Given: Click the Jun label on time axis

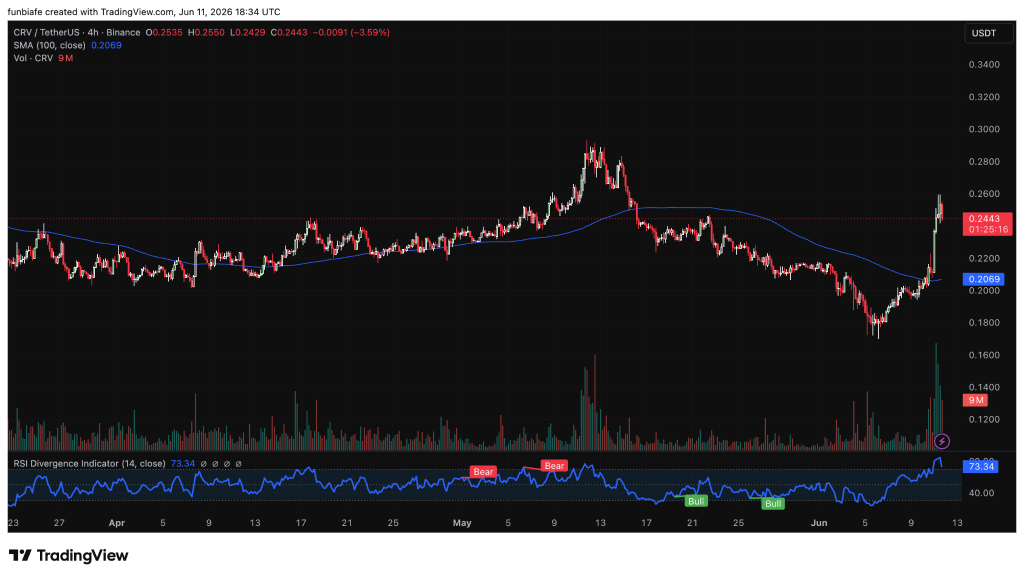Looking at the screenshot, I should point(818,523).
